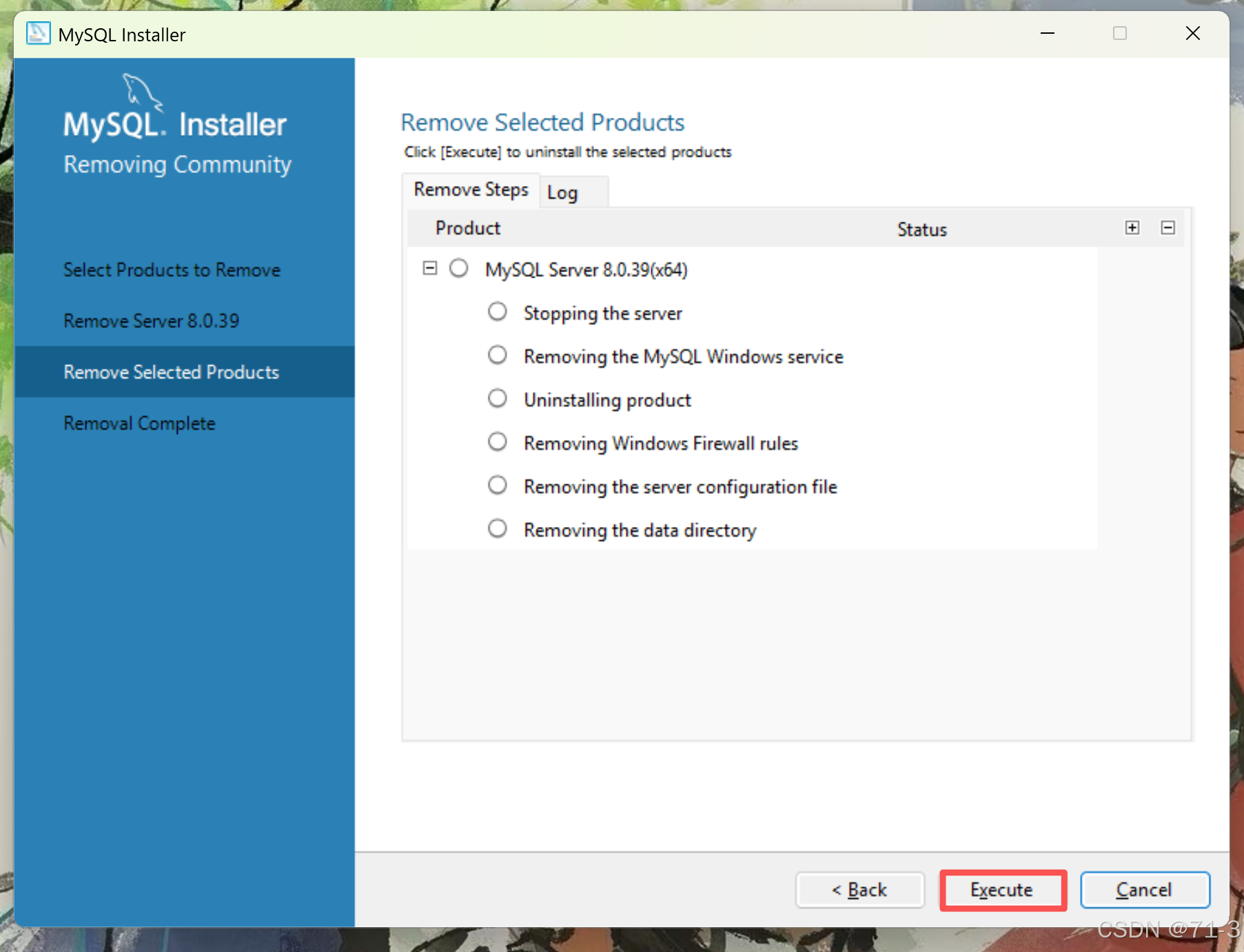Click the Execute button

coord(1002,890)
